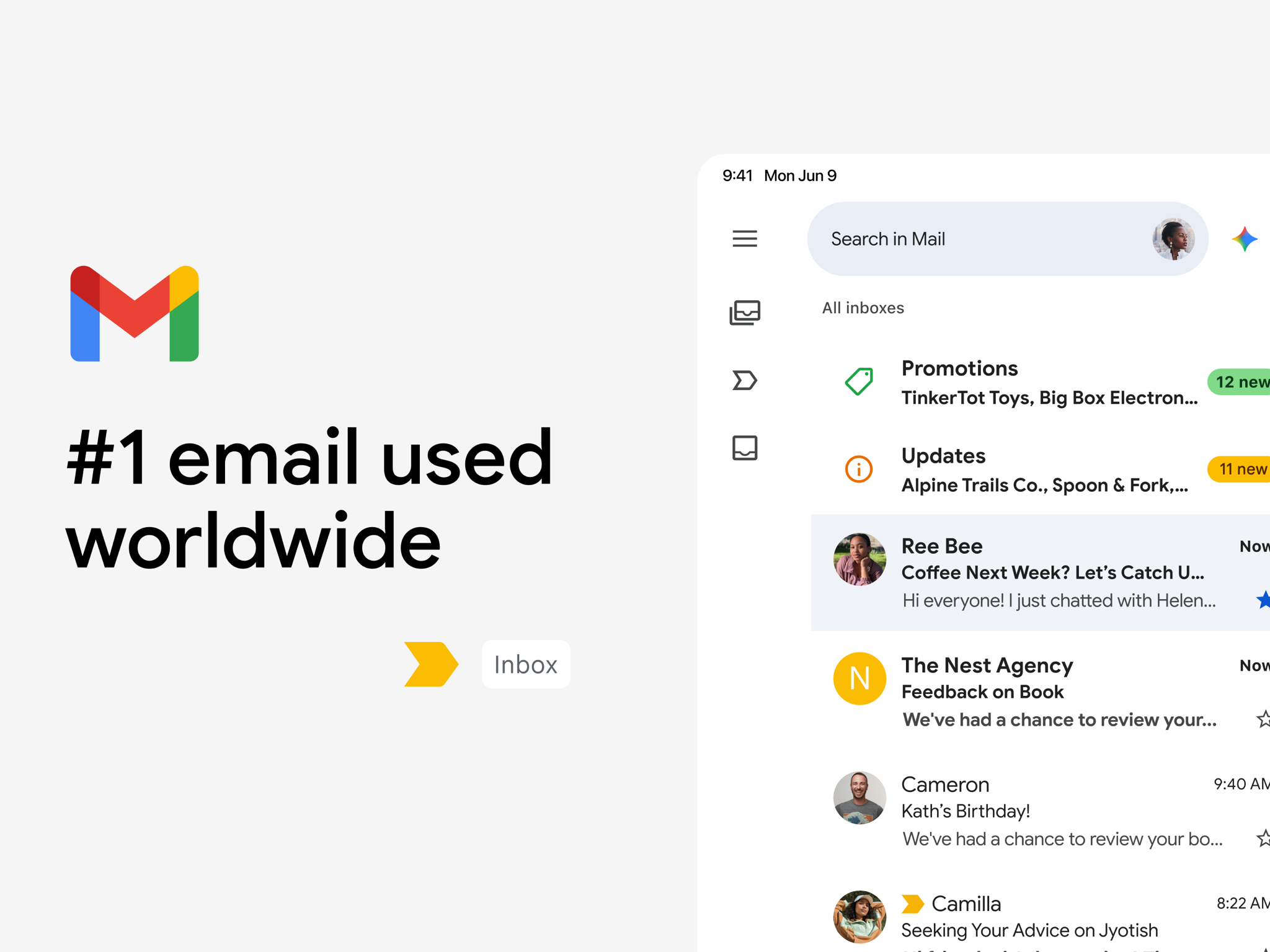Viewport: 1270px width, 952px height.
Task: Select the All inboxes sidebar icon
Action: [744, 313]
